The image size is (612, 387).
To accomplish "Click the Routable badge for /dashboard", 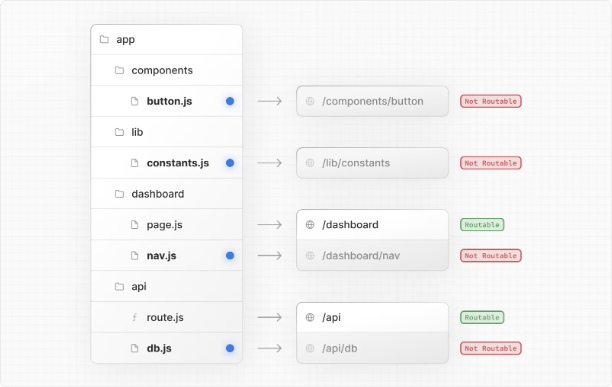I will click(x=482, y=225).
